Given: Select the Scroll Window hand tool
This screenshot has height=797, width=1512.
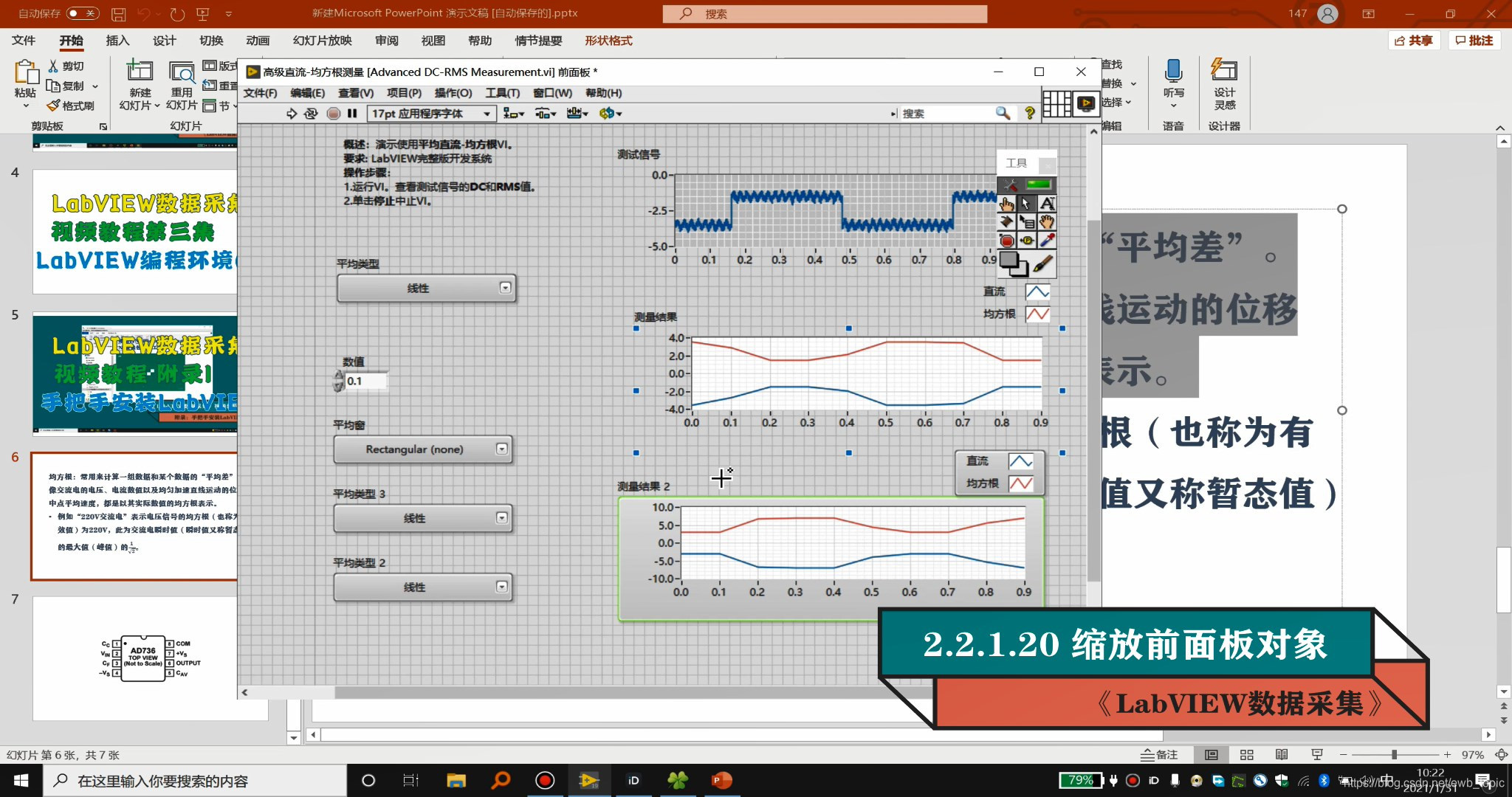Looking at the screenshot, I should click(x=1047, y=221).
